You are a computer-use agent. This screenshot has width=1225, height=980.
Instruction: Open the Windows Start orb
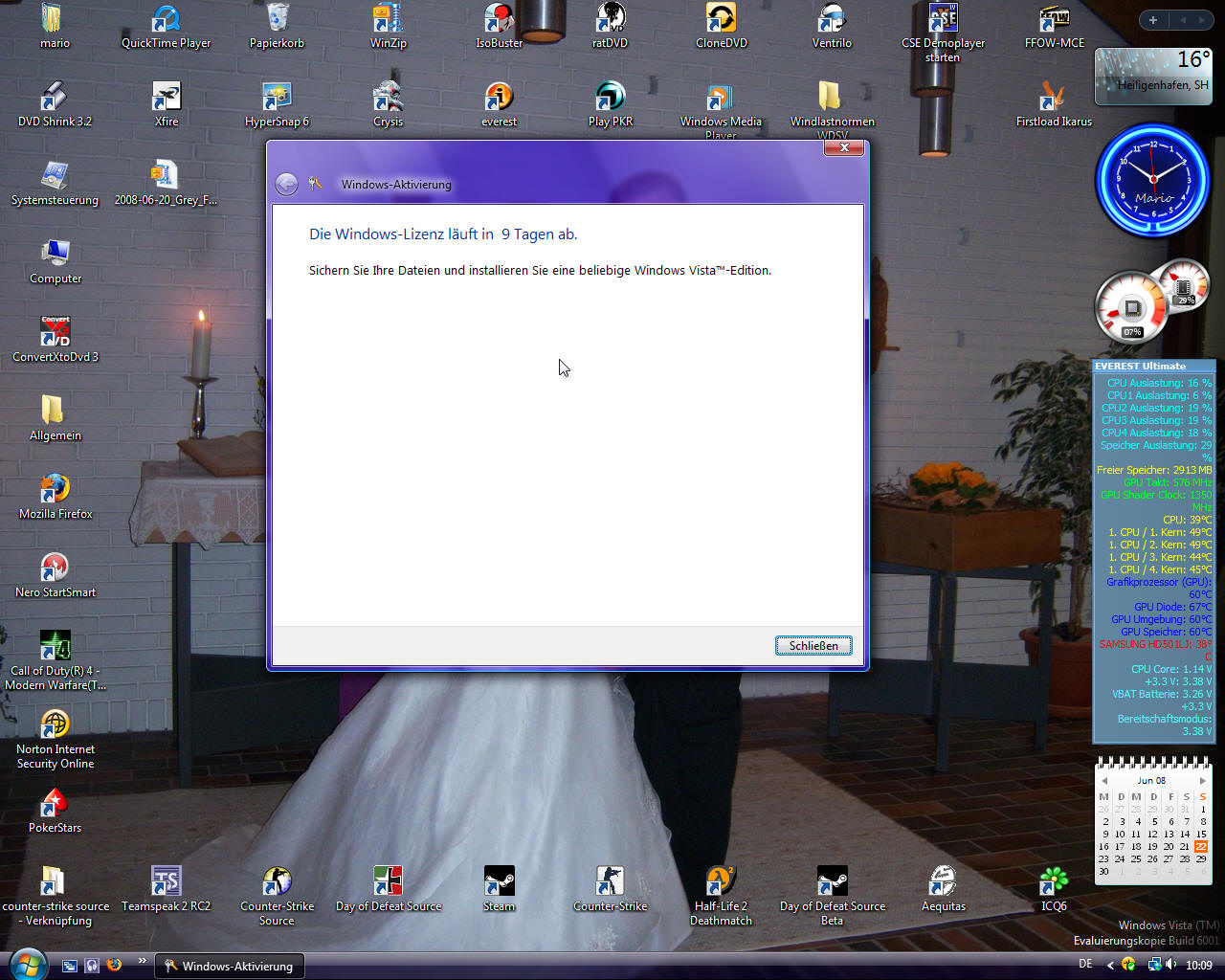[x=26, y=963]
